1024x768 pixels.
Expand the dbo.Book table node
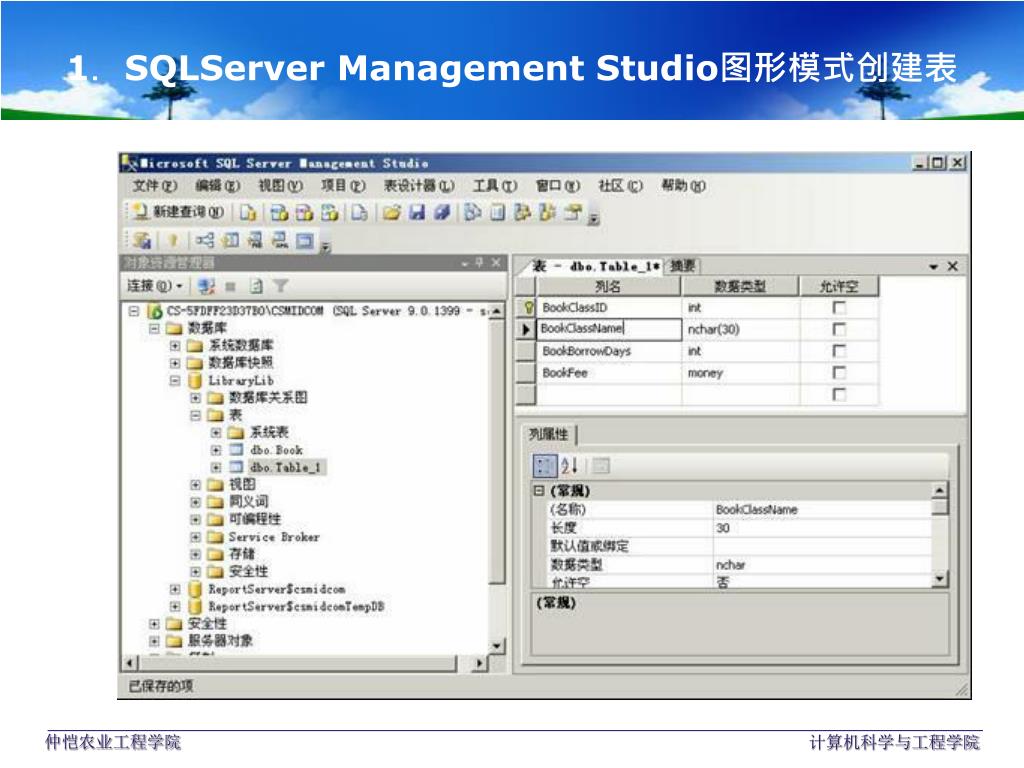tap(216, 450)
